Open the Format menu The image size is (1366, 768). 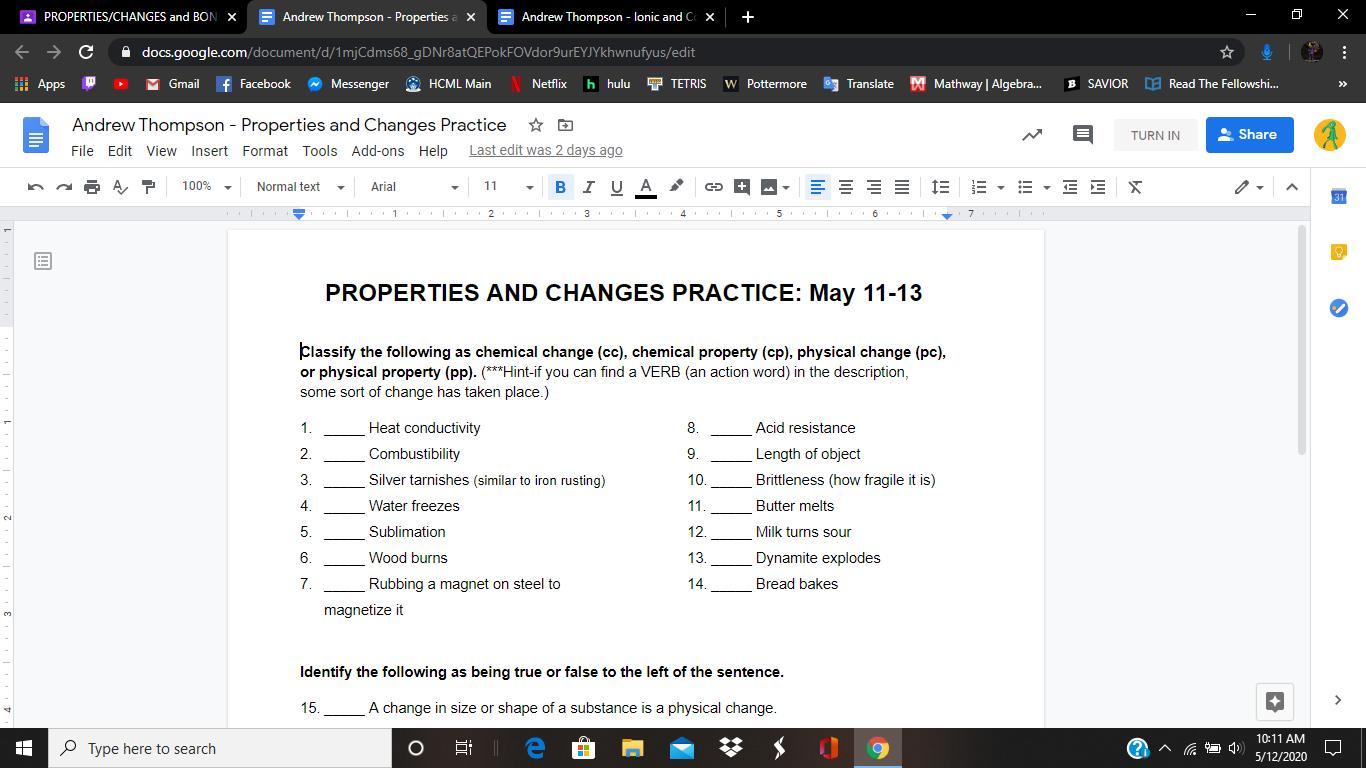pyautogui.click(x=264, y=151)
